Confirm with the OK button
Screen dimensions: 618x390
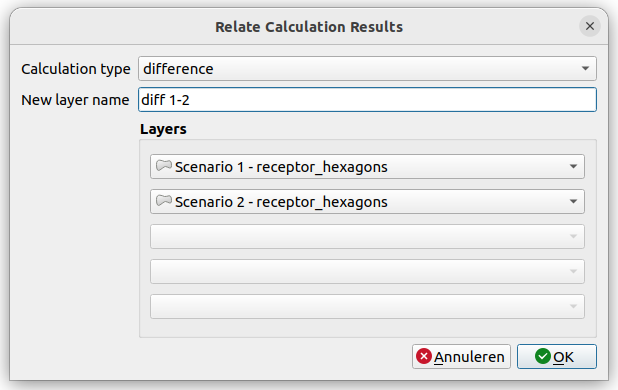(557, 357)
